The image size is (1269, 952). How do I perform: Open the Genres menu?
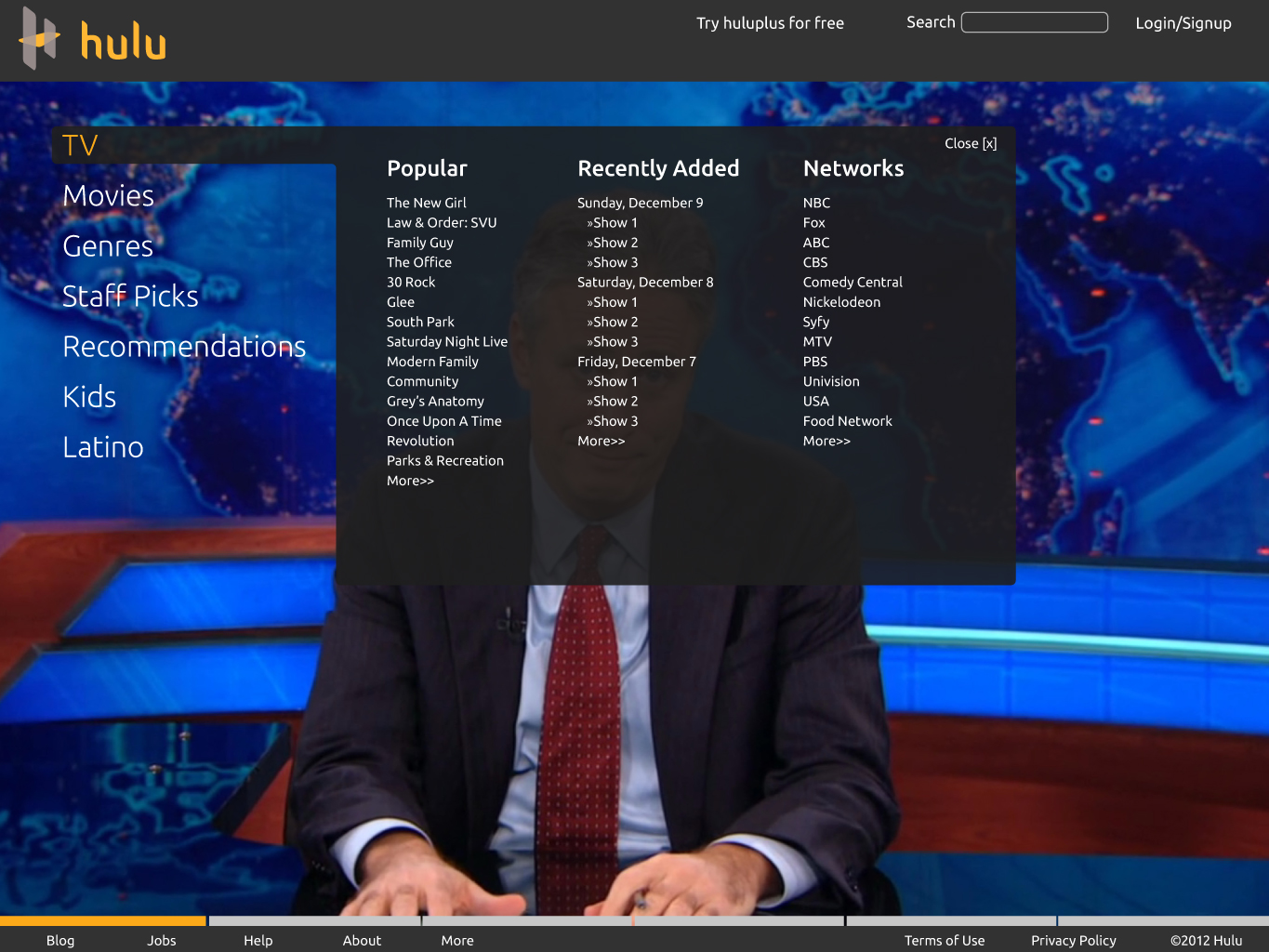pos(108,246)
